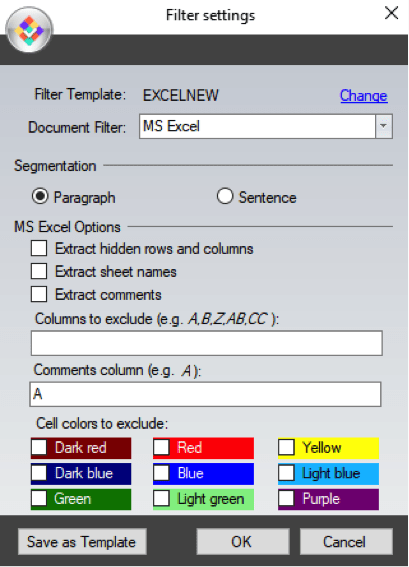The image size is (409, 567).
Task: Click the Cancel button
Action: [346, 542]
